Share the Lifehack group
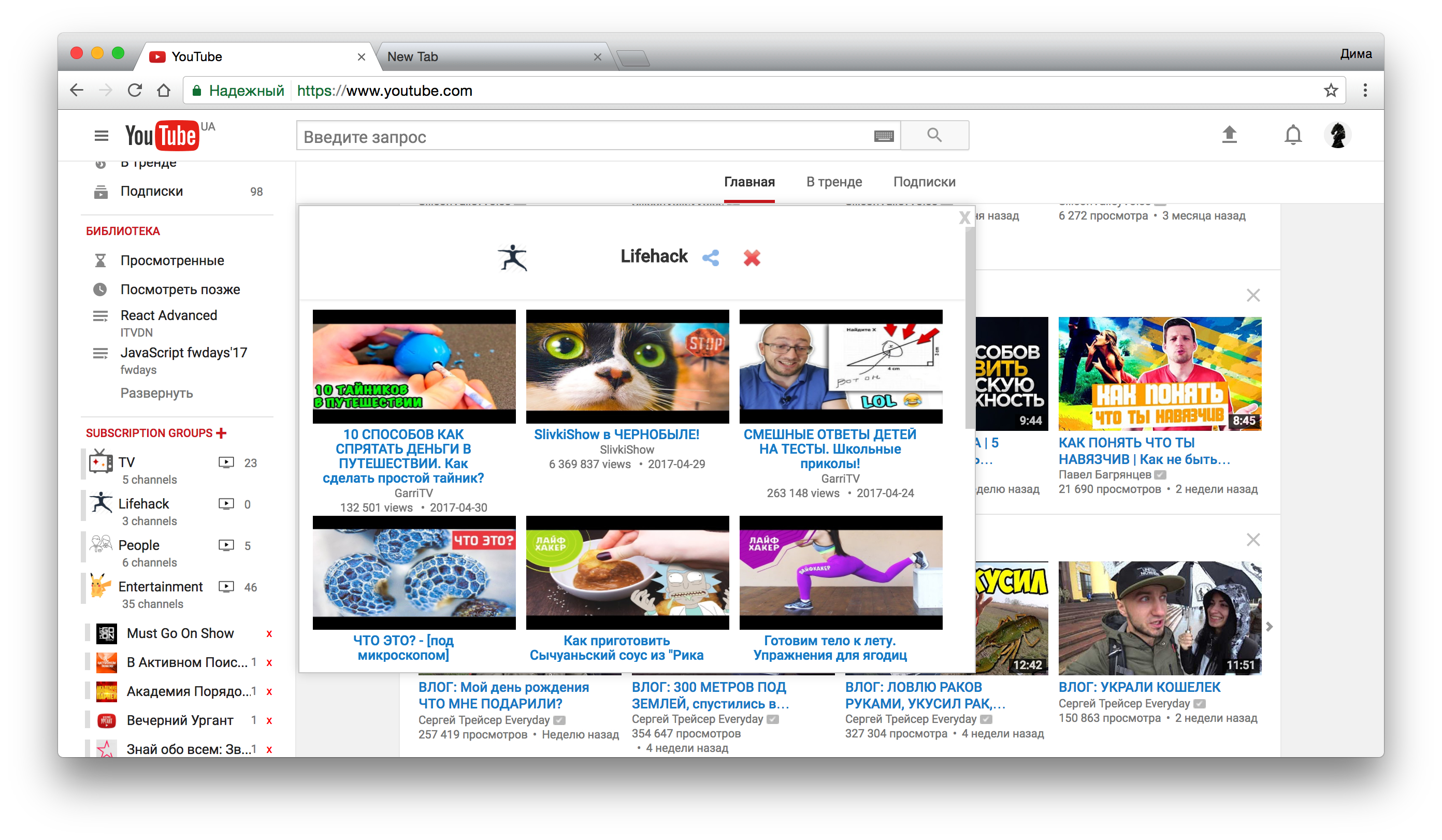Image resolution: width=1442 pixels, height=840 pixels. tap(710, 257)
